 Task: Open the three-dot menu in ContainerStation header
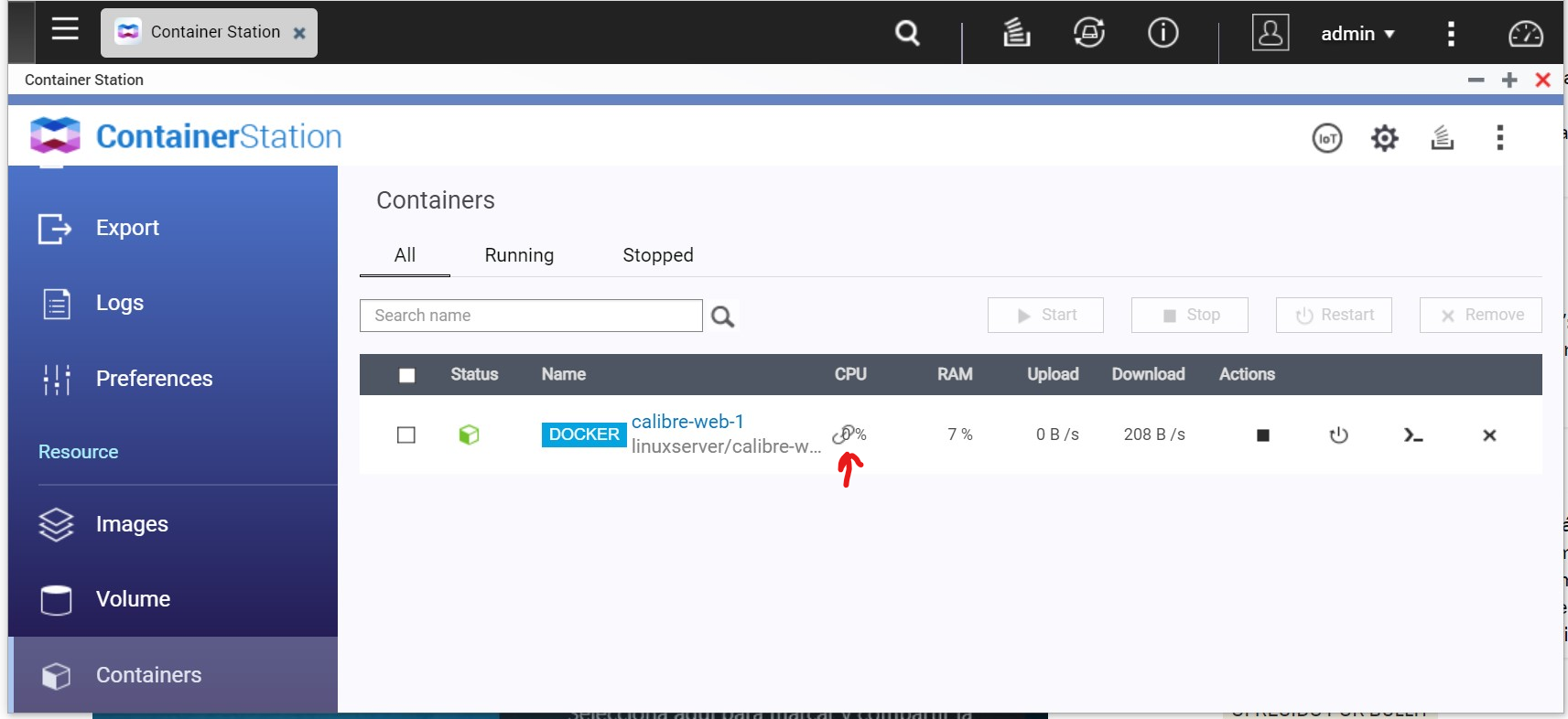tap(1499, 138)
